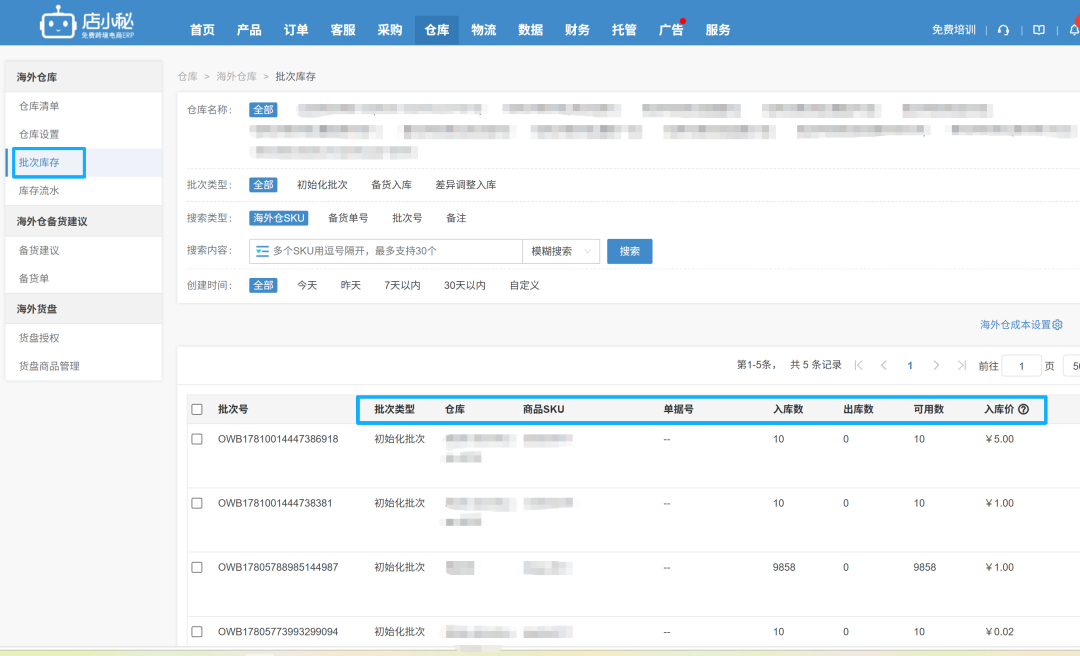Filter creation time by 7天以内
The image size is (1080, 656).
[402, 285]
